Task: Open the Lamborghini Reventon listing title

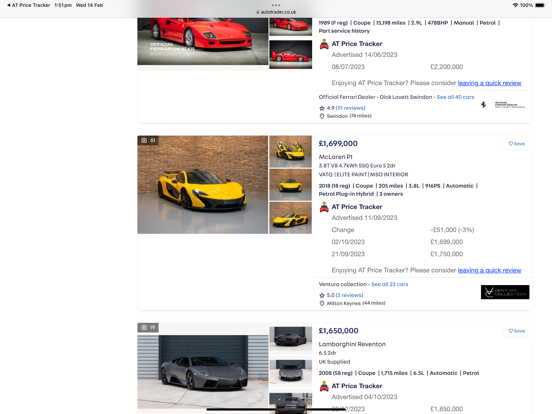Action: click(352, 344)
